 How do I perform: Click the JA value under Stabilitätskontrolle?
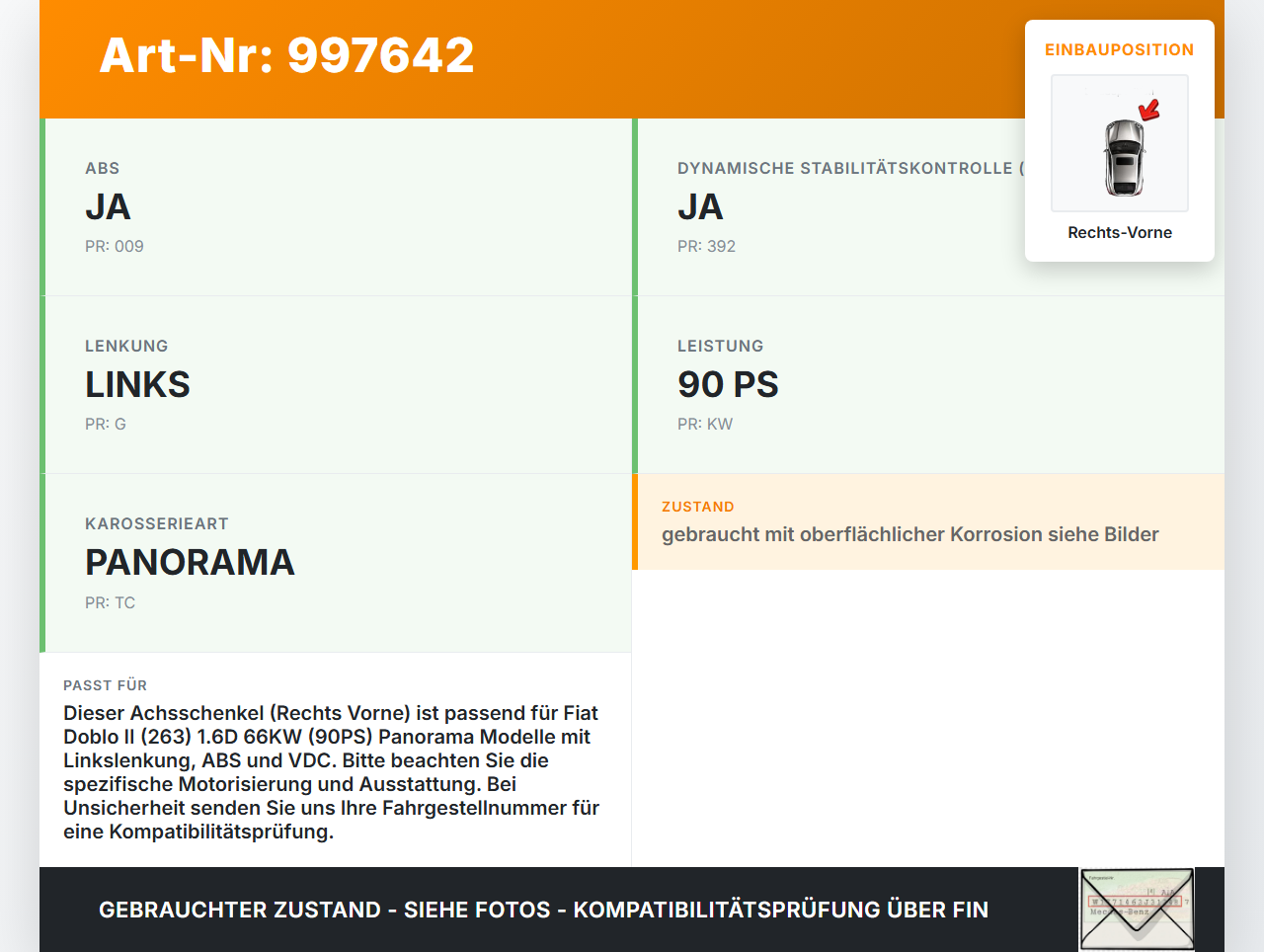click(700, 206)
